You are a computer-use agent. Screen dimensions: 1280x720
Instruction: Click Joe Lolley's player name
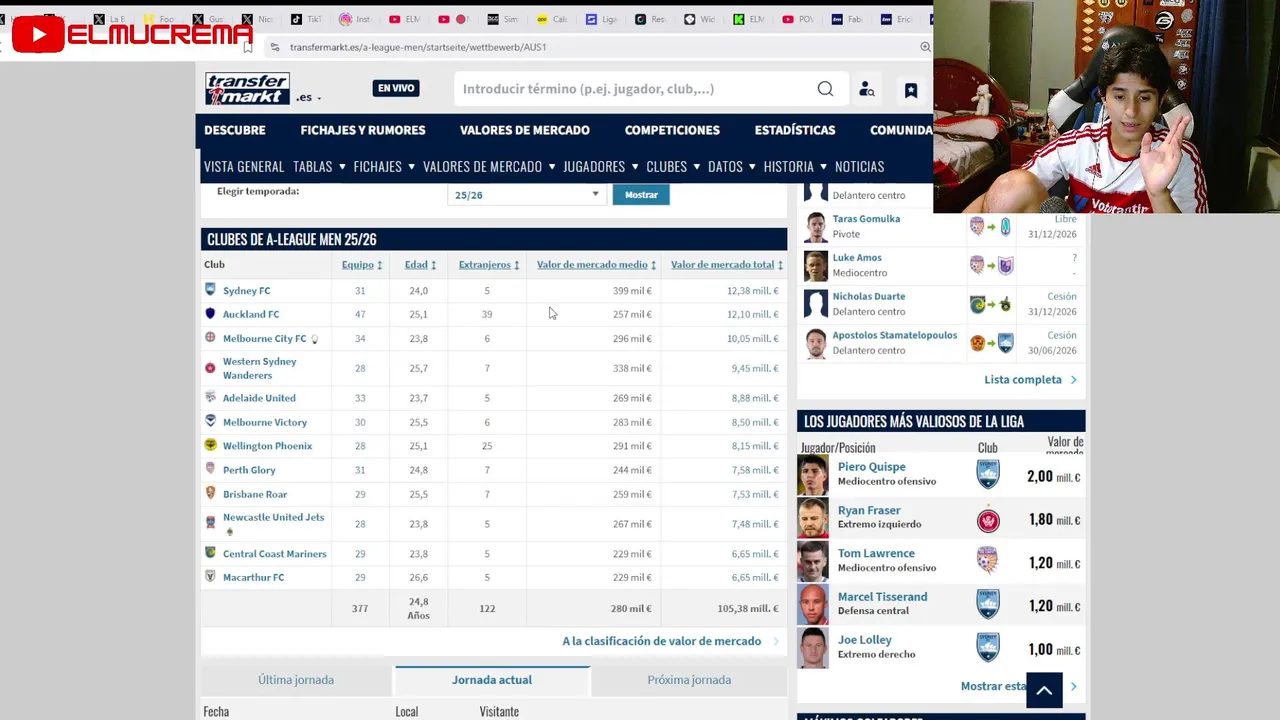click(865, 640)
